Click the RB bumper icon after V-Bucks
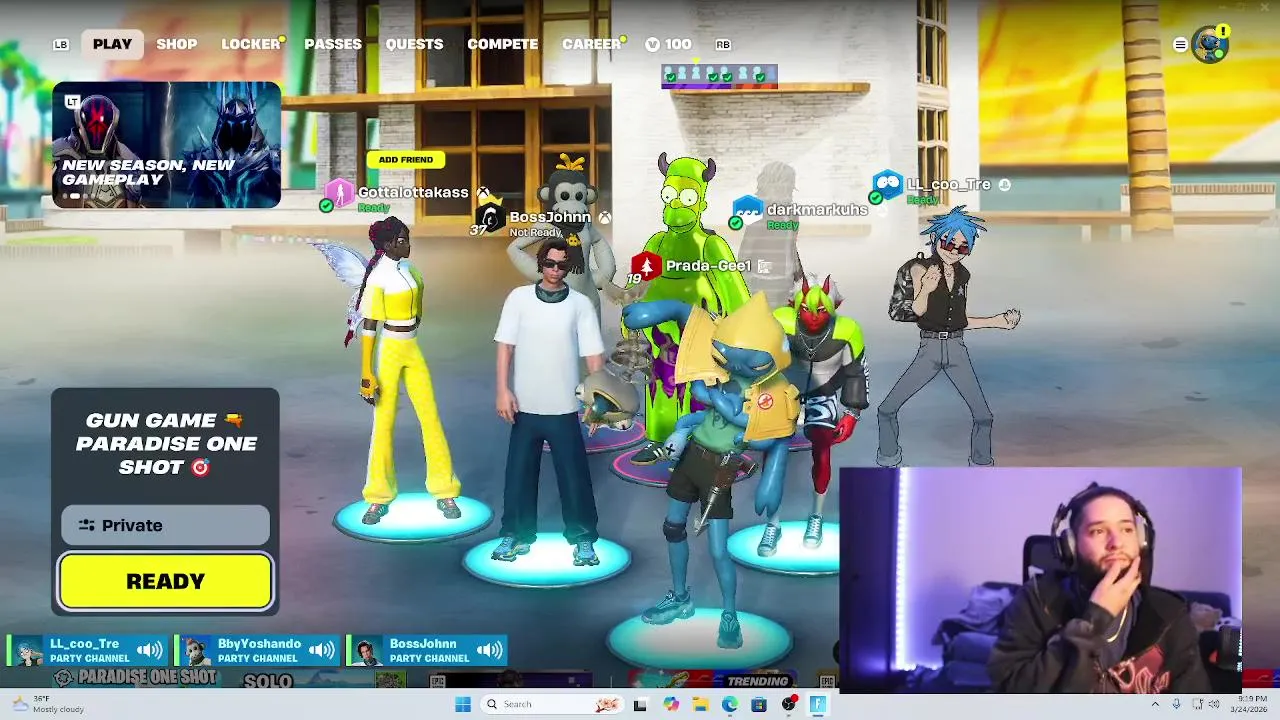 pos(723,44)
